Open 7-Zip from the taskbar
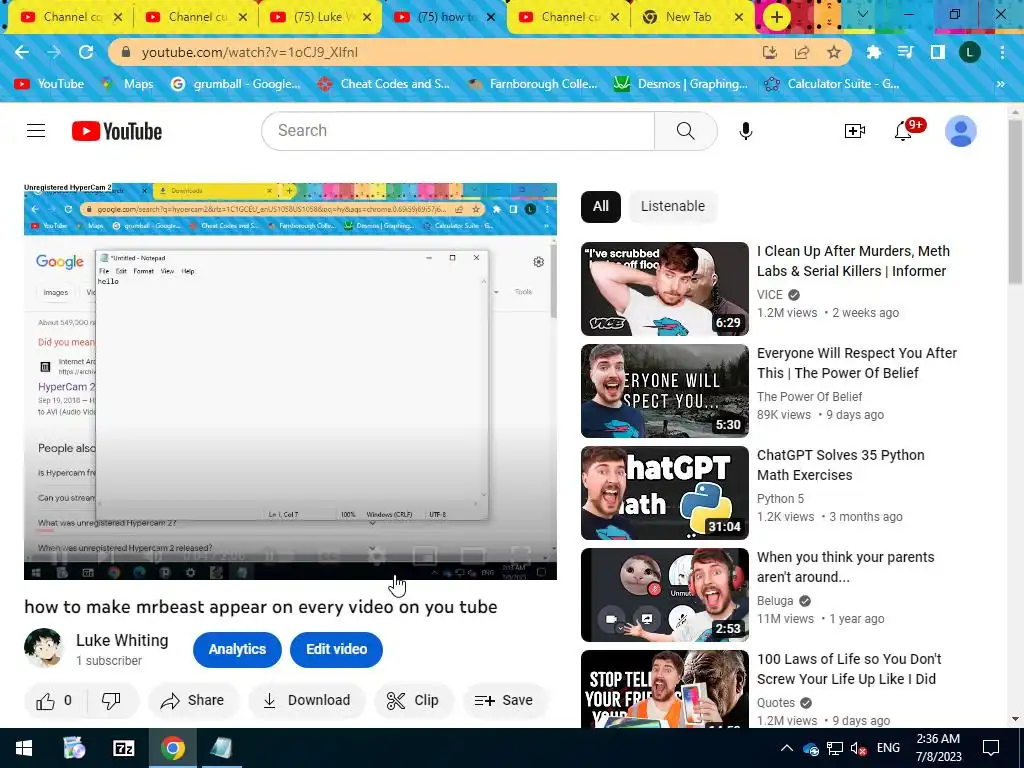Screen dimensions: 1024x768 [x=123, y=748]
